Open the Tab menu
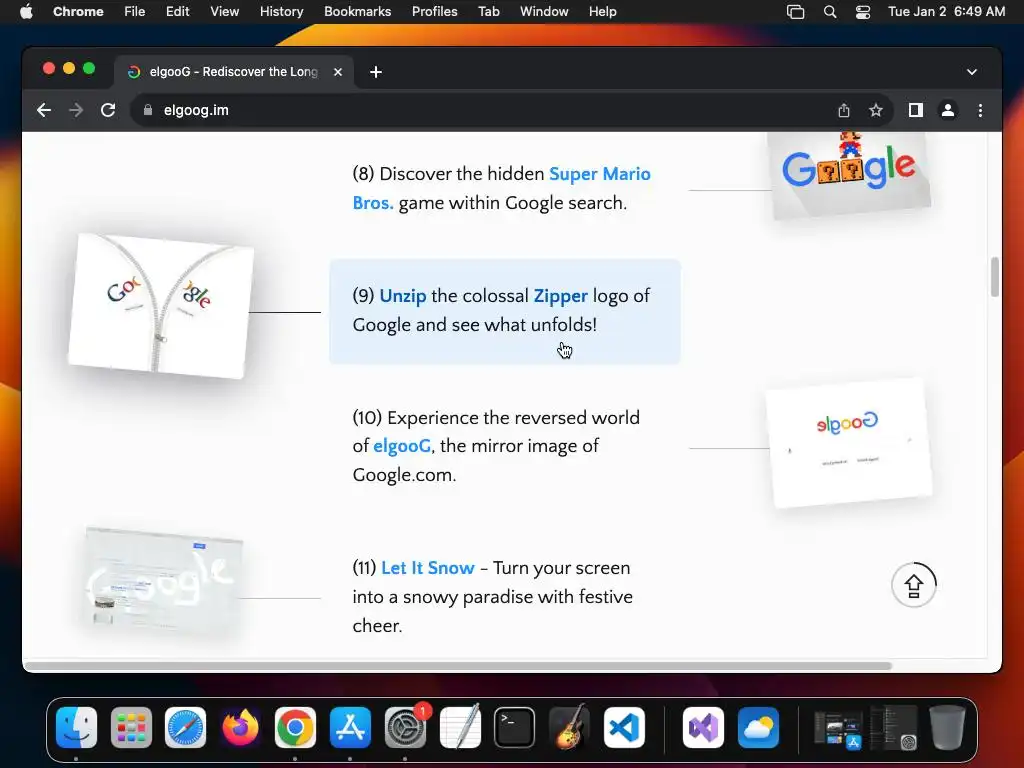1024x768 pixels. pos(488,12)
